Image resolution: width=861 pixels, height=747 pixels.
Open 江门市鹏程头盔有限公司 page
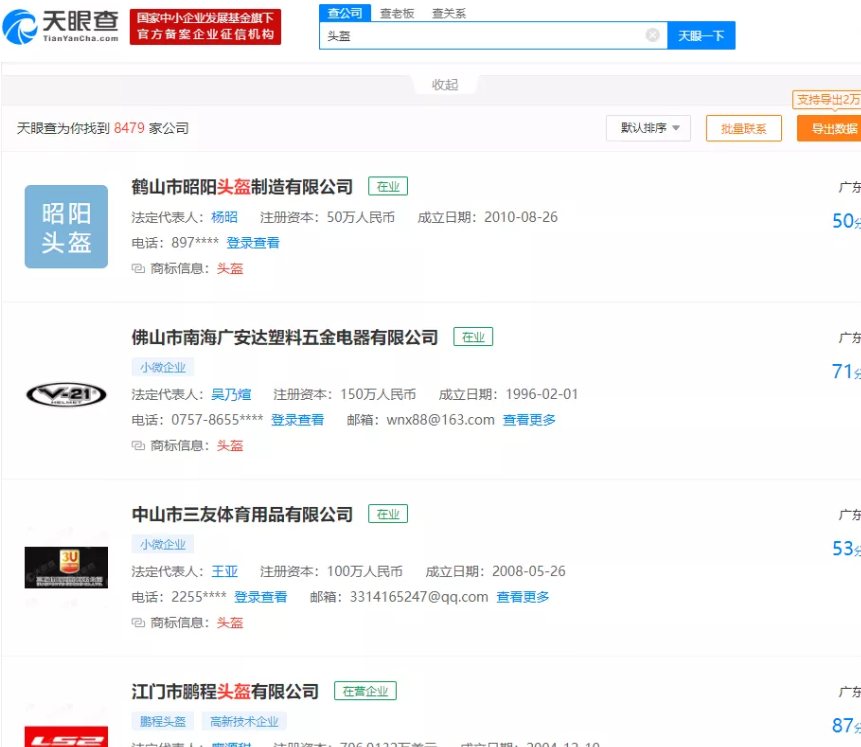coord(225,692)
